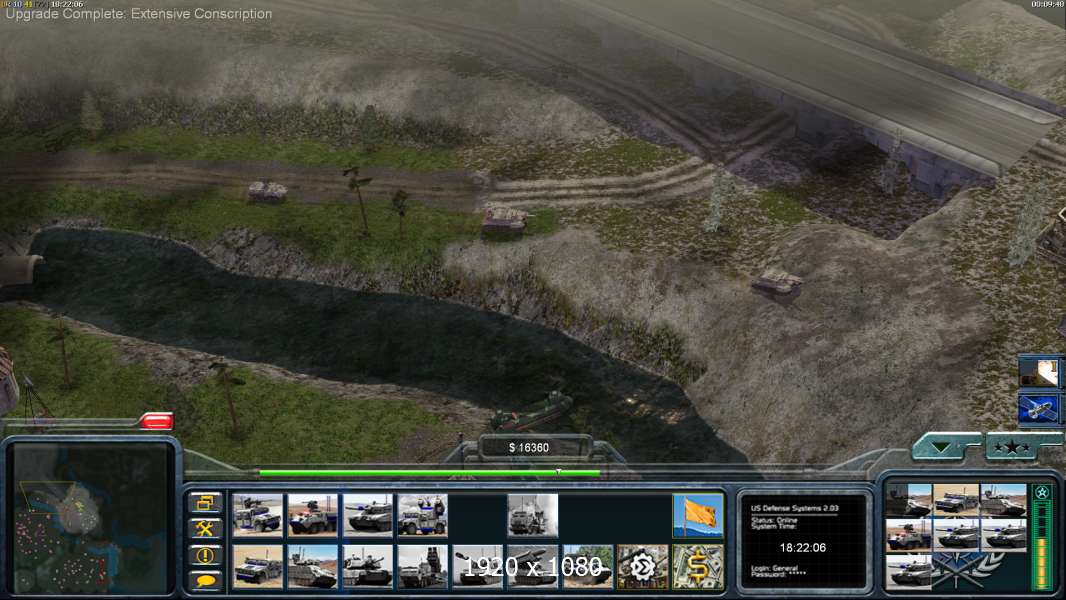
Task: Select the dimmed first unit in the queue panel
Action: [908, 500]
